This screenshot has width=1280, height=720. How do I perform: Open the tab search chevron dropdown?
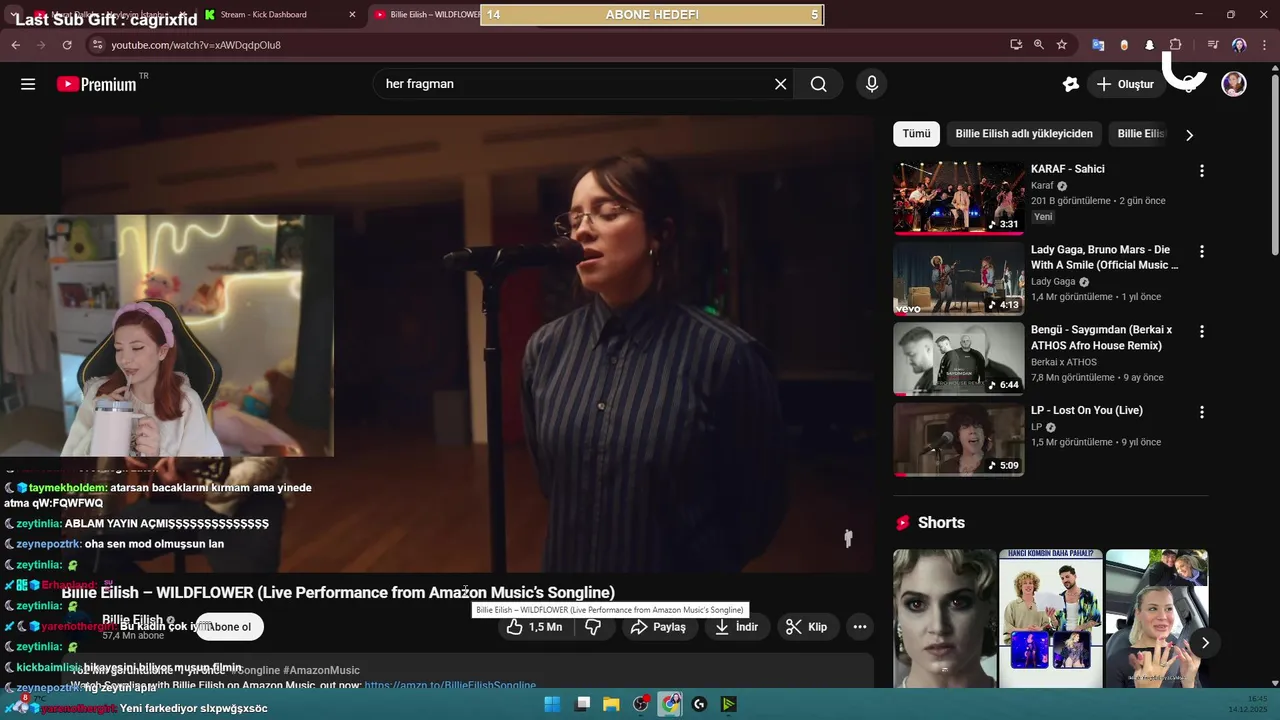coord(16,14)
